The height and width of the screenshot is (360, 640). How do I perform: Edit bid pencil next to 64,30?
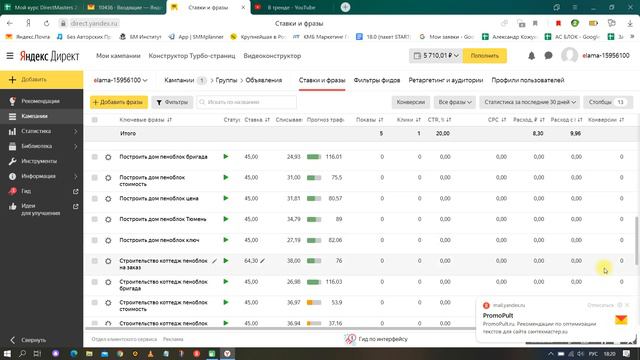point(262,261)
